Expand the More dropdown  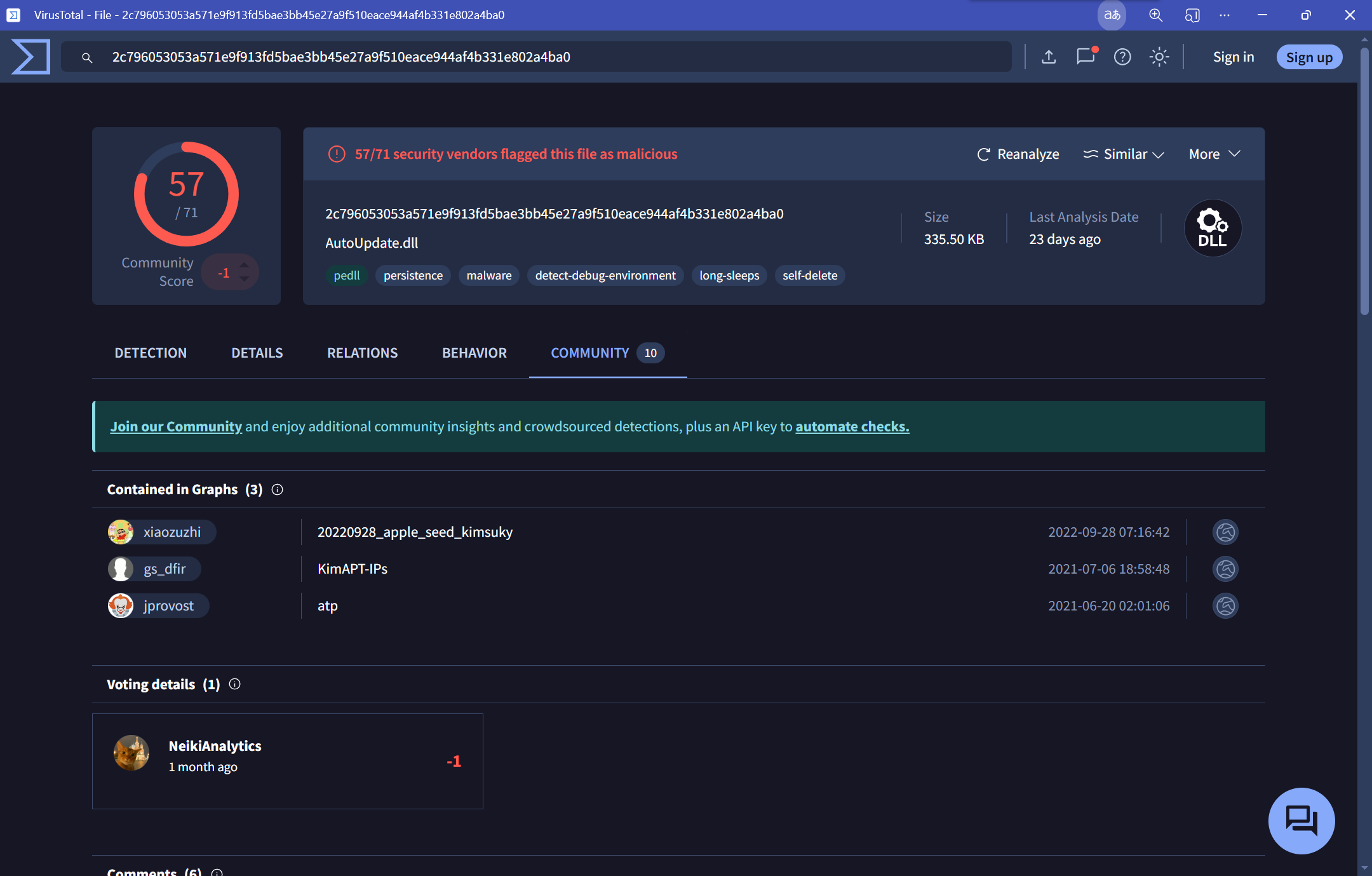(x=1214, y=154)
